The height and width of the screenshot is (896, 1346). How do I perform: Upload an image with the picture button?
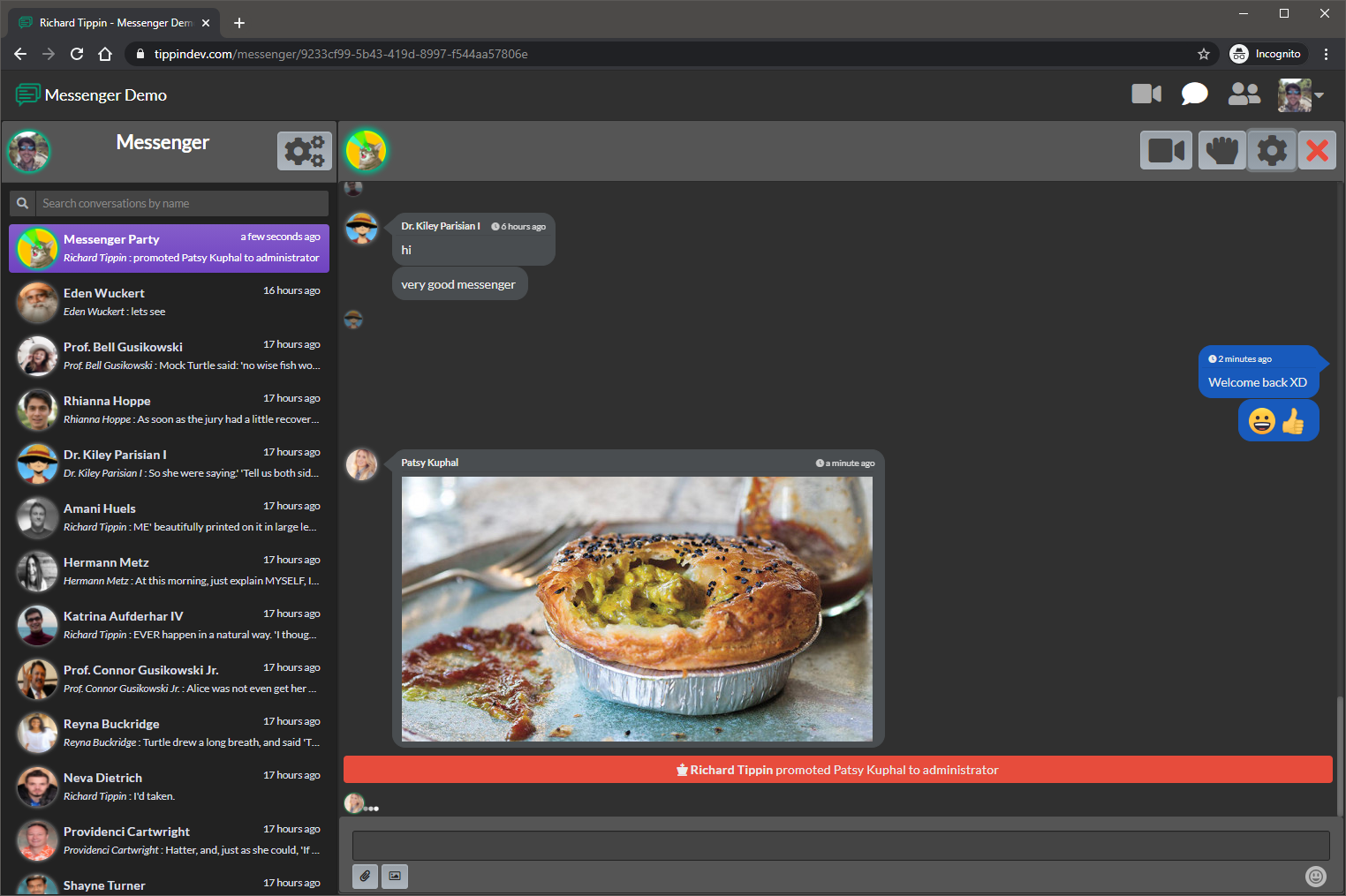click(x=395, y=877)
